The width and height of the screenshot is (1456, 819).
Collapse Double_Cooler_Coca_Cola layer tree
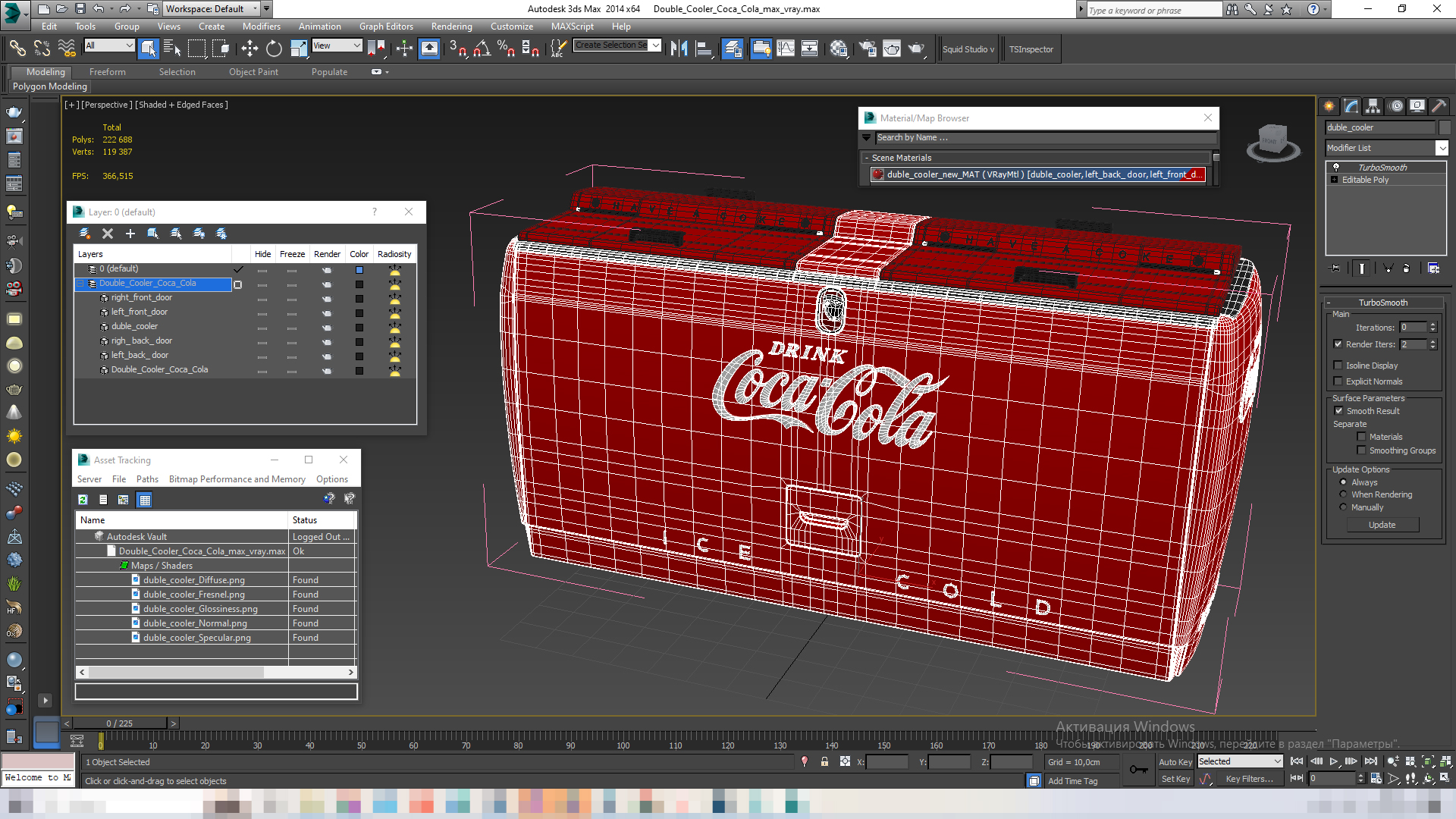pos(80,284)
